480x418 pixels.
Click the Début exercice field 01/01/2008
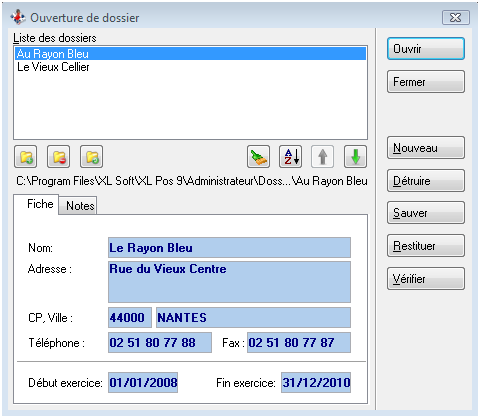click(143, 382)
